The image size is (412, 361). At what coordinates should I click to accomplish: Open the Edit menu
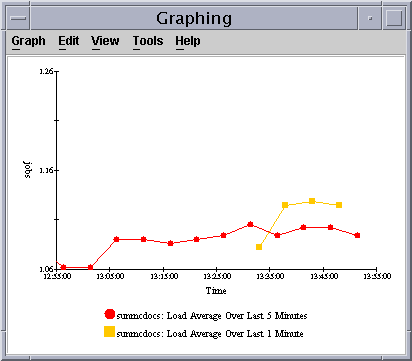(x=69, y=41)
